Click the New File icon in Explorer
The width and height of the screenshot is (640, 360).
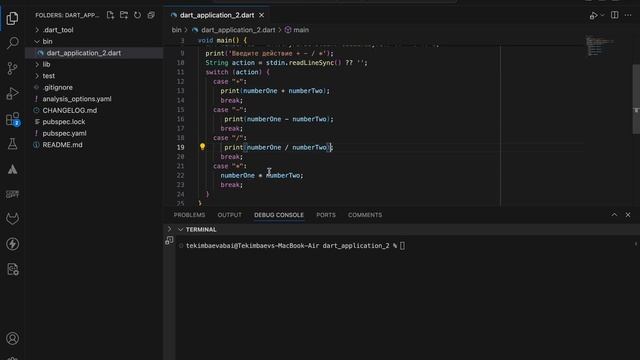[x=110, y=15]
